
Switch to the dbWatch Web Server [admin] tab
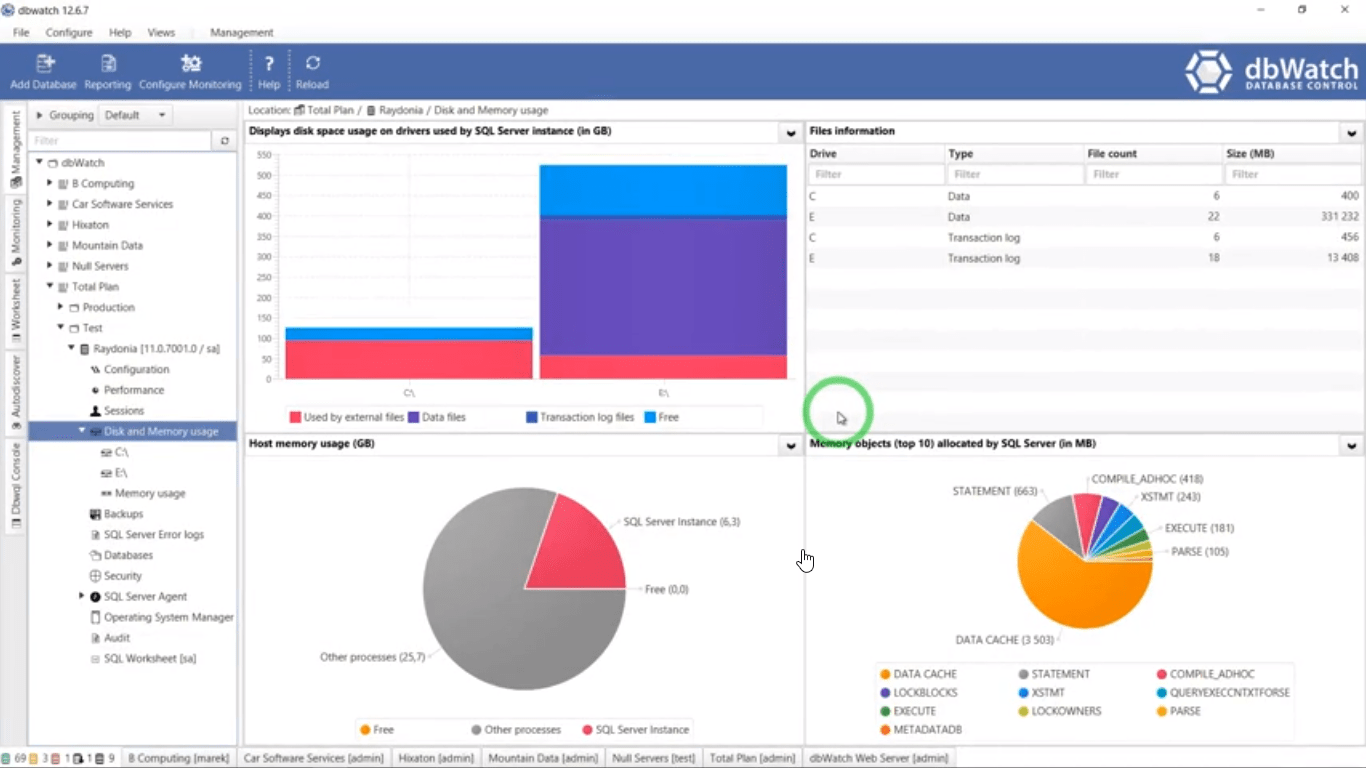click(x=878, y=758)
